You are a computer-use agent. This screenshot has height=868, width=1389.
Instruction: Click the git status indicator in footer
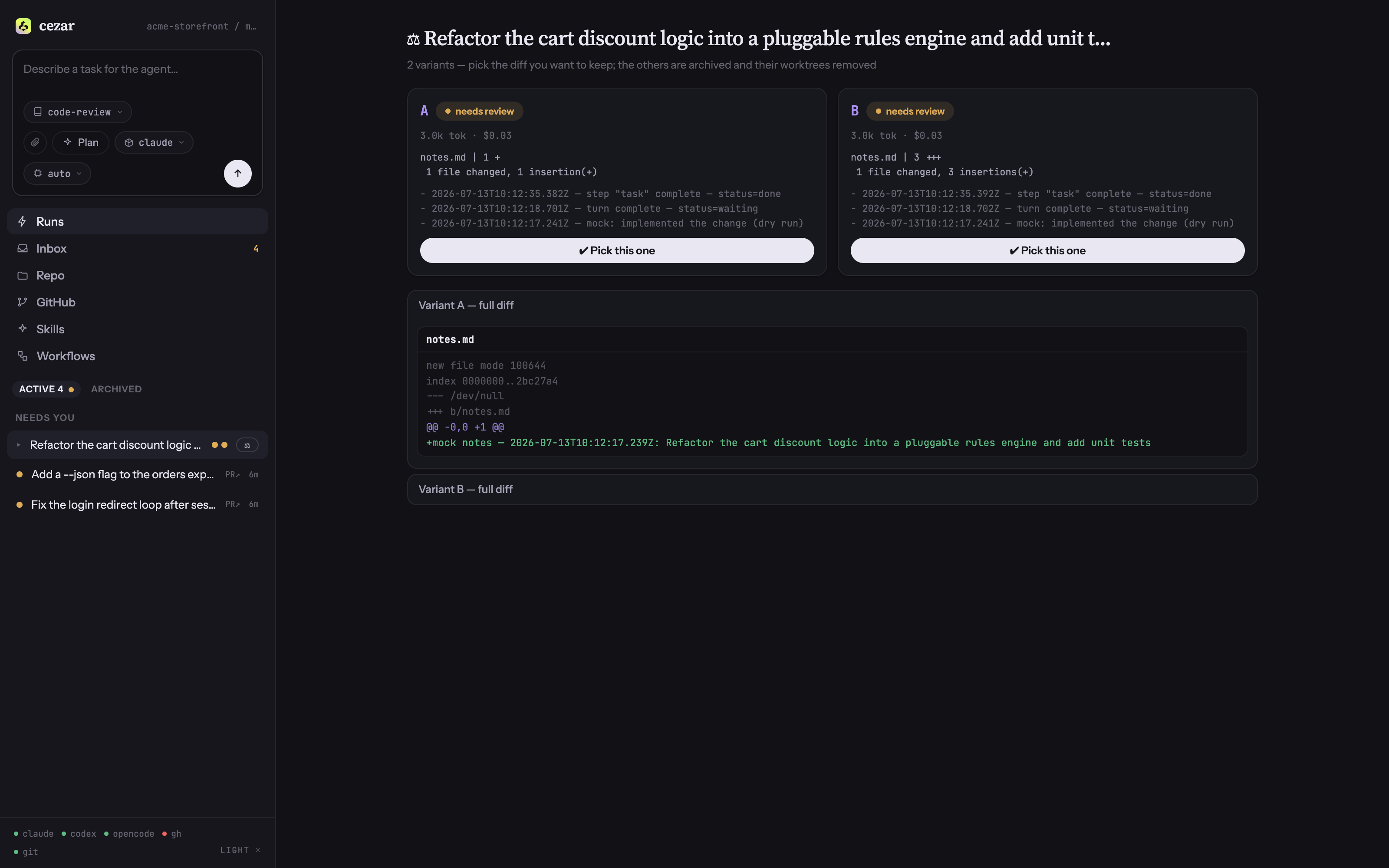click(26, 852)
